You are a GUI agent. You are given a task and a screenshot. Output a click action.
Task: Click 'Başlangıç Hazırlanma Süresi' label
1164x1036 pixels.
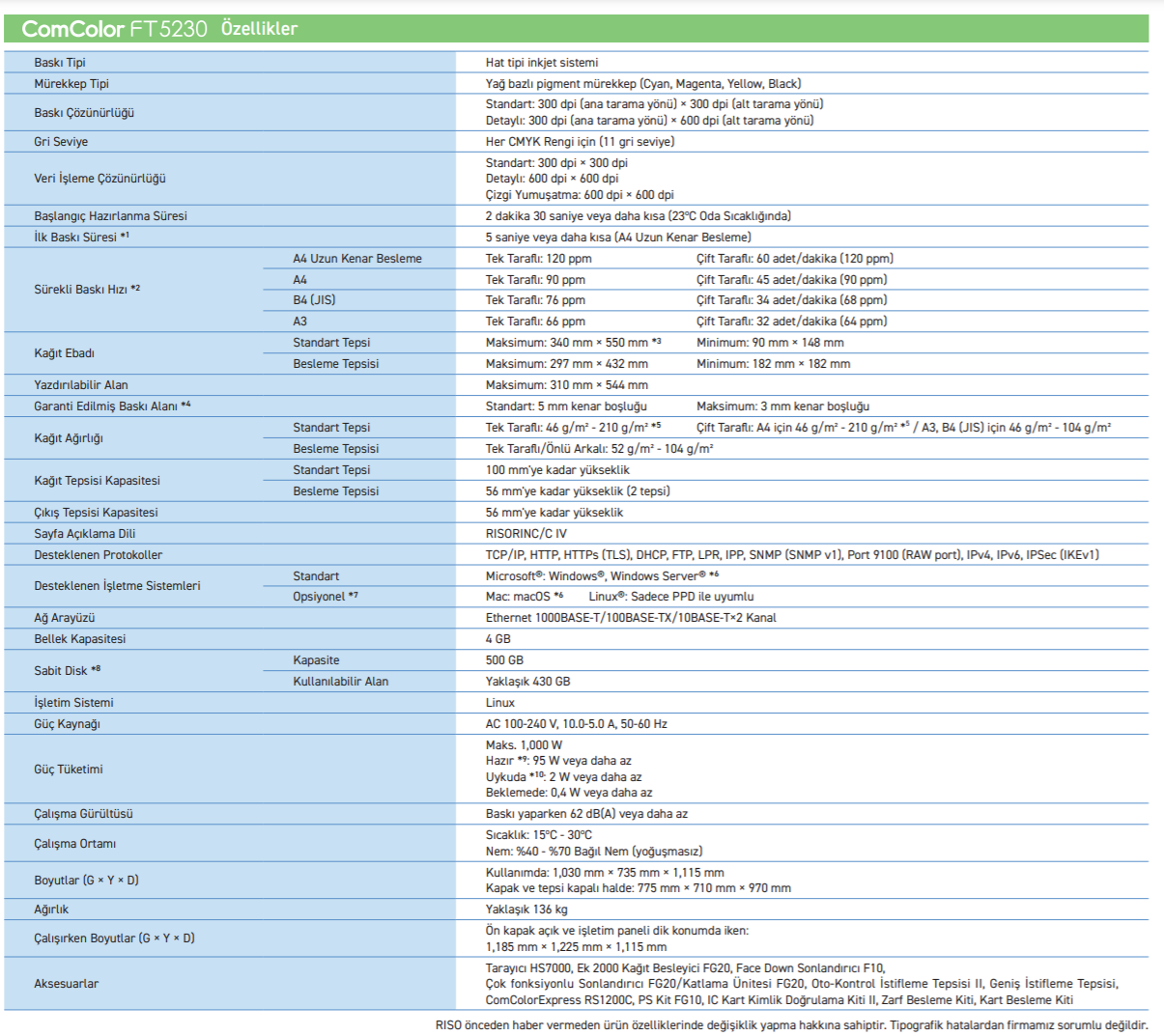(x=111, y=216)
